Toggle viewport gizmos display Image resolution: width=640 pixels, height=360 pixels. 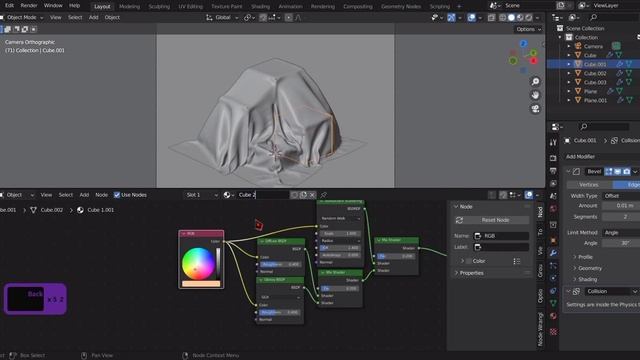pos(451,18)
